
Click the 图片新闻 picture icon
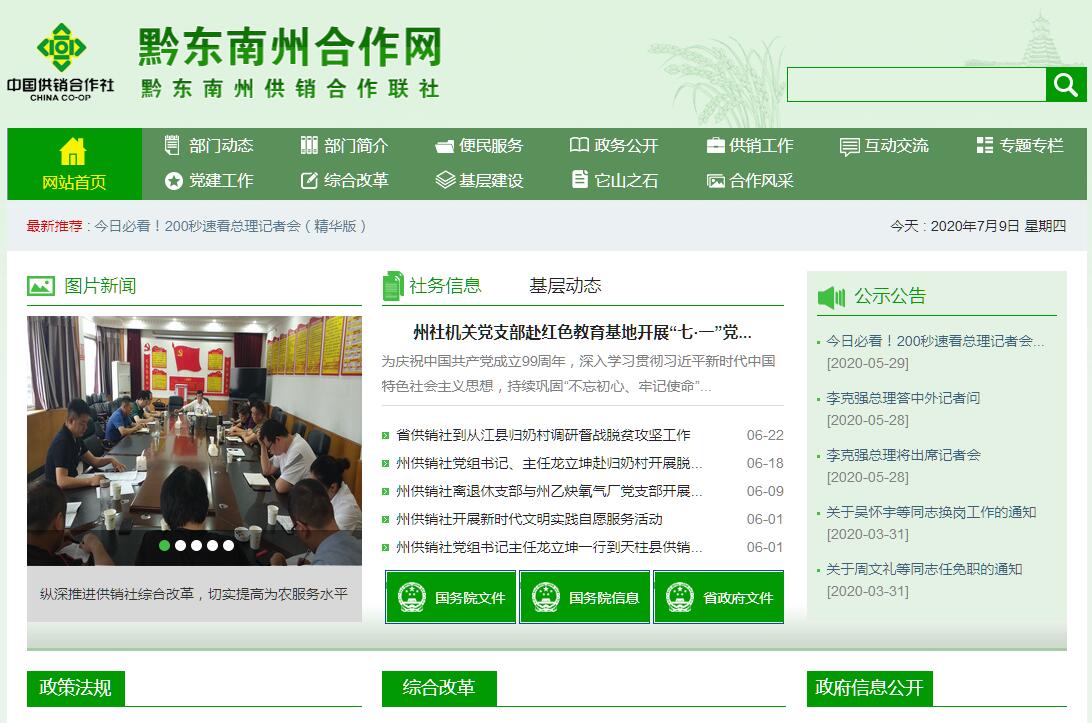[x=41, y=286]
